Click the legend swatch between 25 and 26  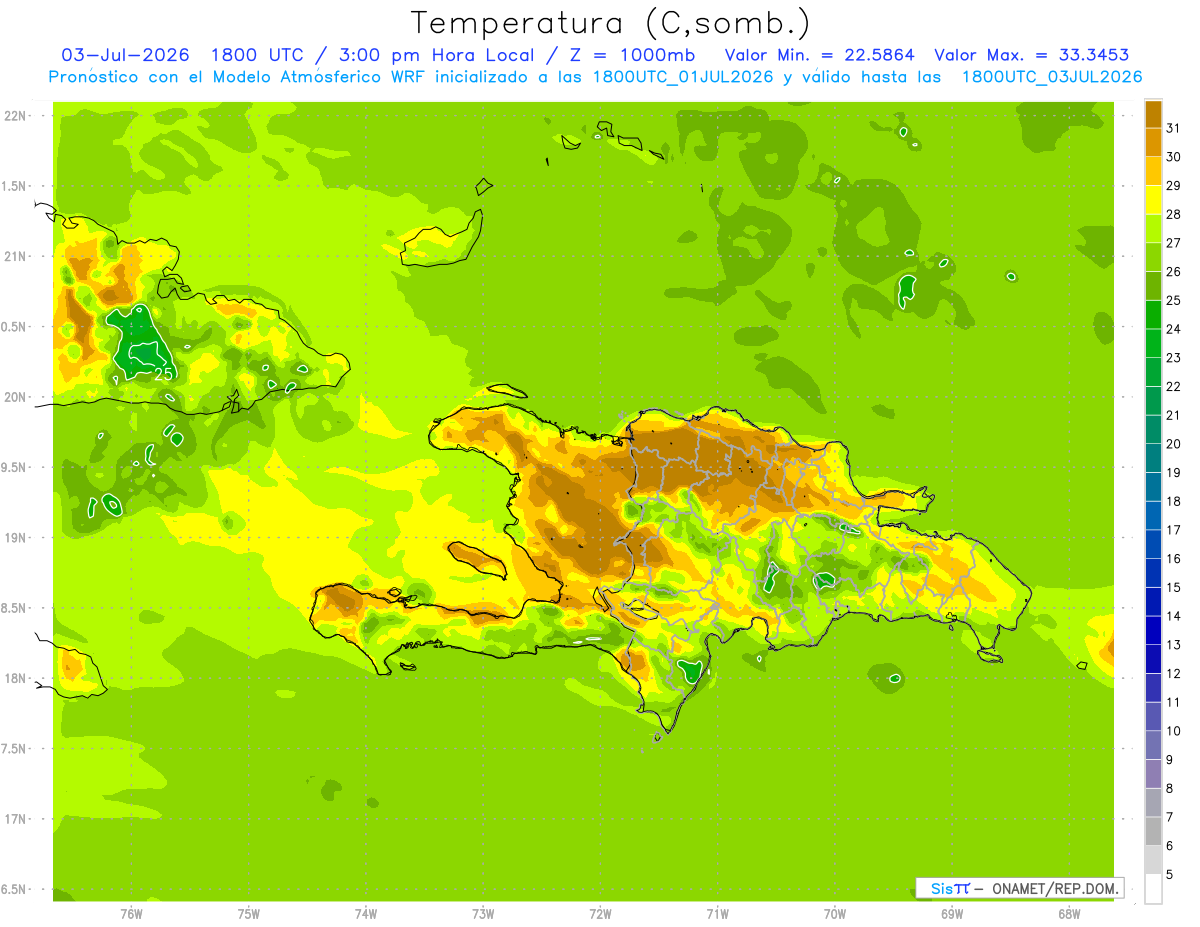[1153, 286]
